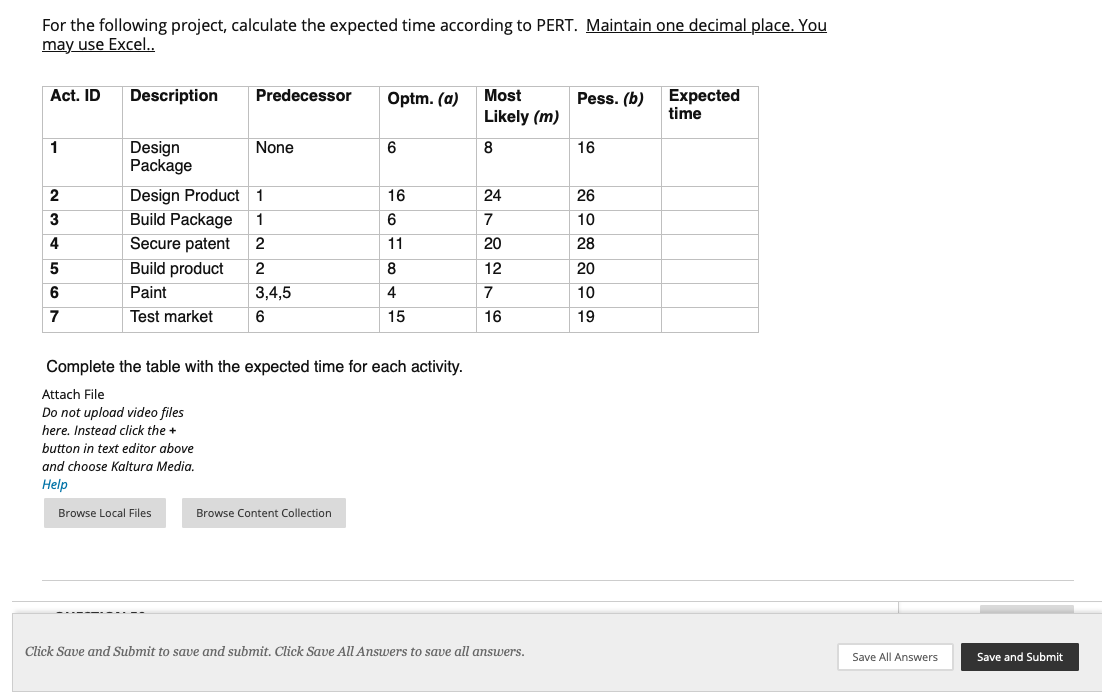Viewport: 1102px width, 692px height.
Task: Click the Expected time cell for activity 3
Action: [x=709, y=220]
